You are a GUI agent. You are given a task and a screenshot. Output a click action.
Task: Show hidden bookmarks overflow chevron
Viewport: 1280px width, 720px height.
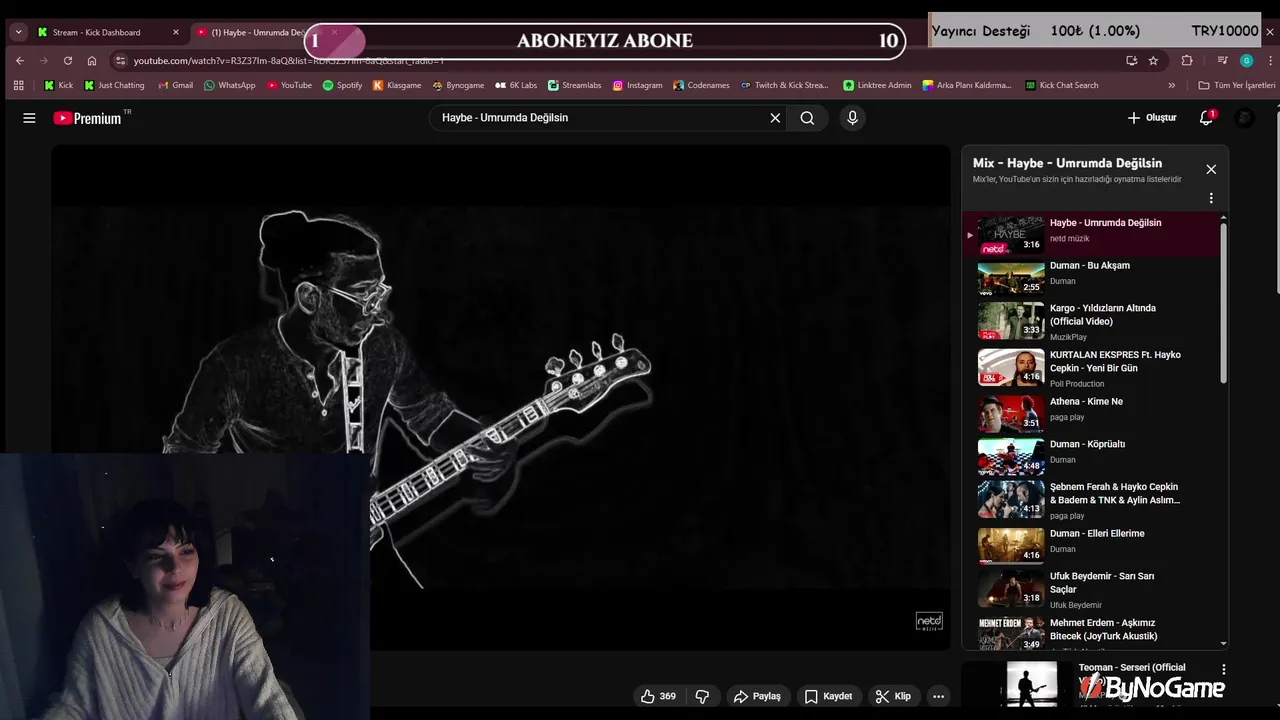pyautogui.click(x=1172, y=85)
